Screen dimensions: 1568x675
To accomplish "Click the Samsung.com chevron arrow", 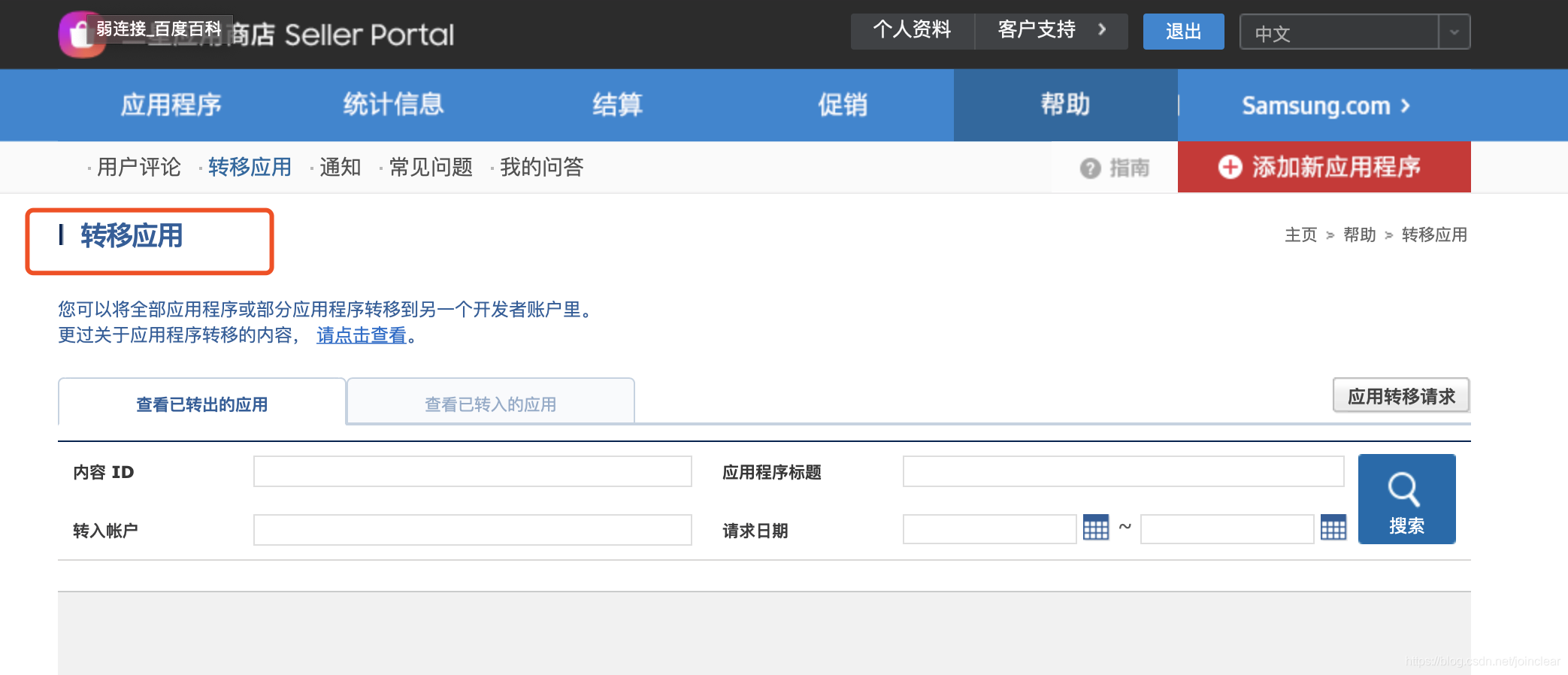I will [x=1405, y=106].
